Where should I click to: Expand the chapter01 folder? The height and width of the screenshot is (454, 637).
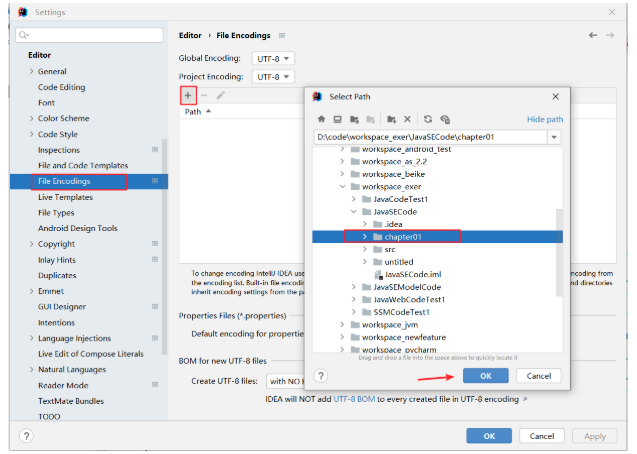pyautogui.click(x=364, y=236)
